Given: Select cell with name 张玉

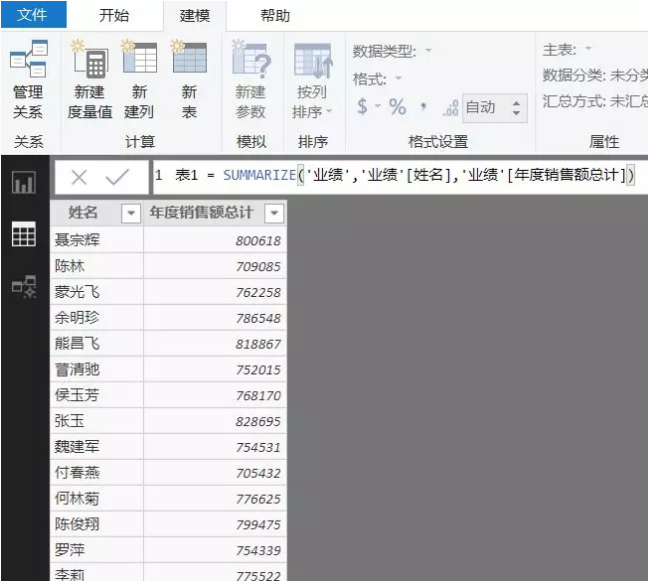Looking at the screenshot, I should [x=97, y=421].
